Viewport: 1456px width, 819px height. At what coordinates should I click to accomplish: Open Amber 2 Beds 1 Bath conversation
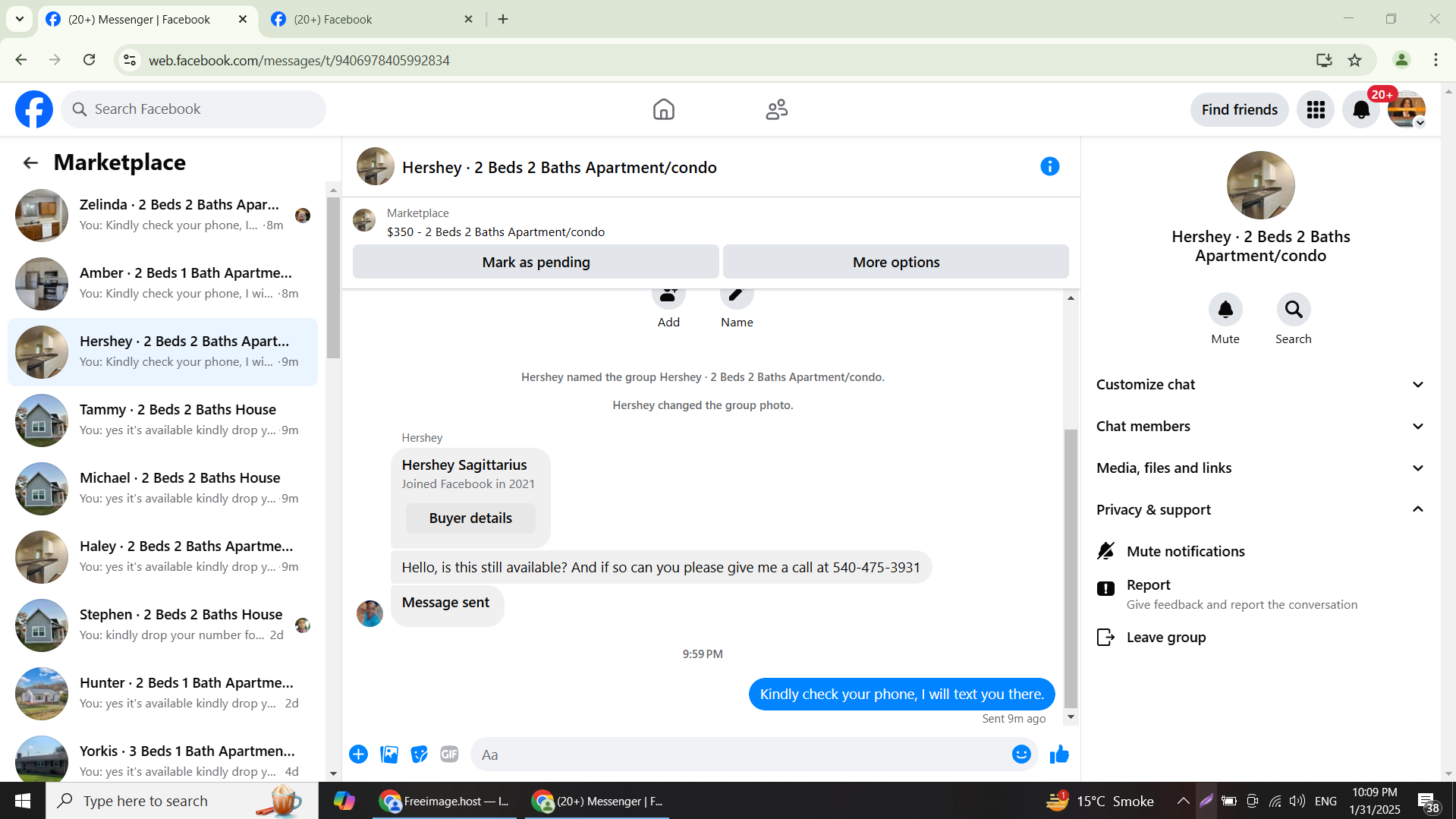(163, 284)
